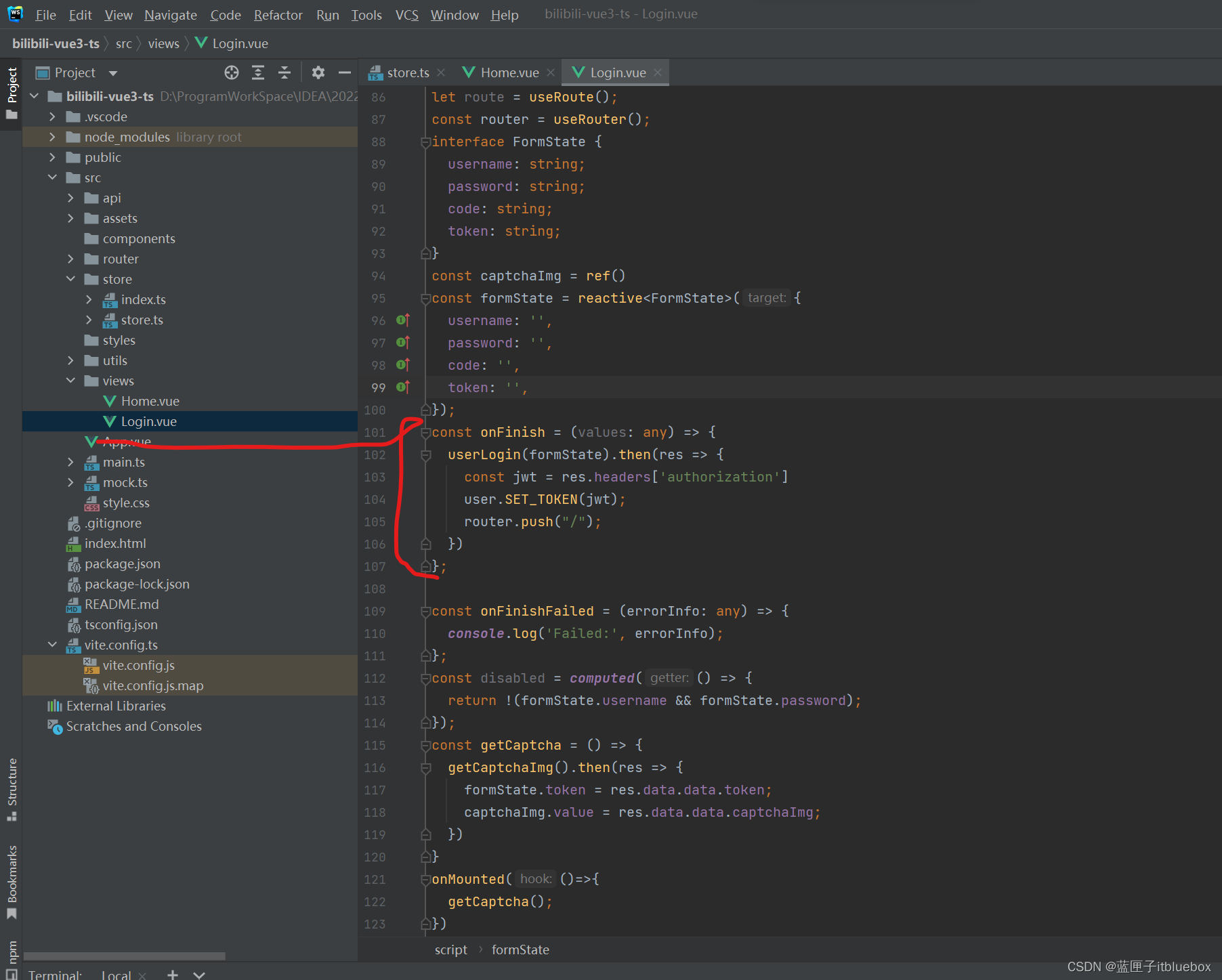
Task: Collapse the views folder in tree
Action: (70, 381)
